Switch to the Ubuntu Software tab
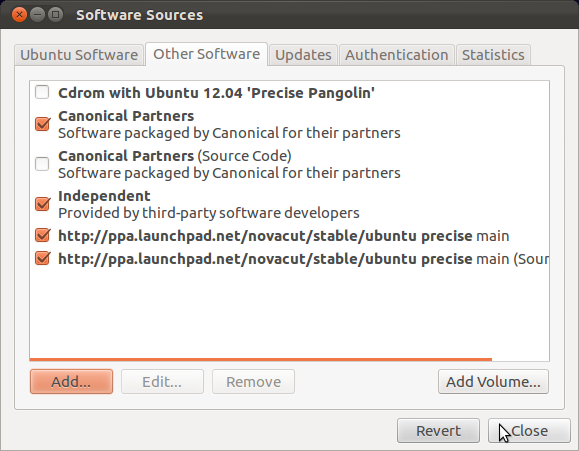 [x=79, y=55]
